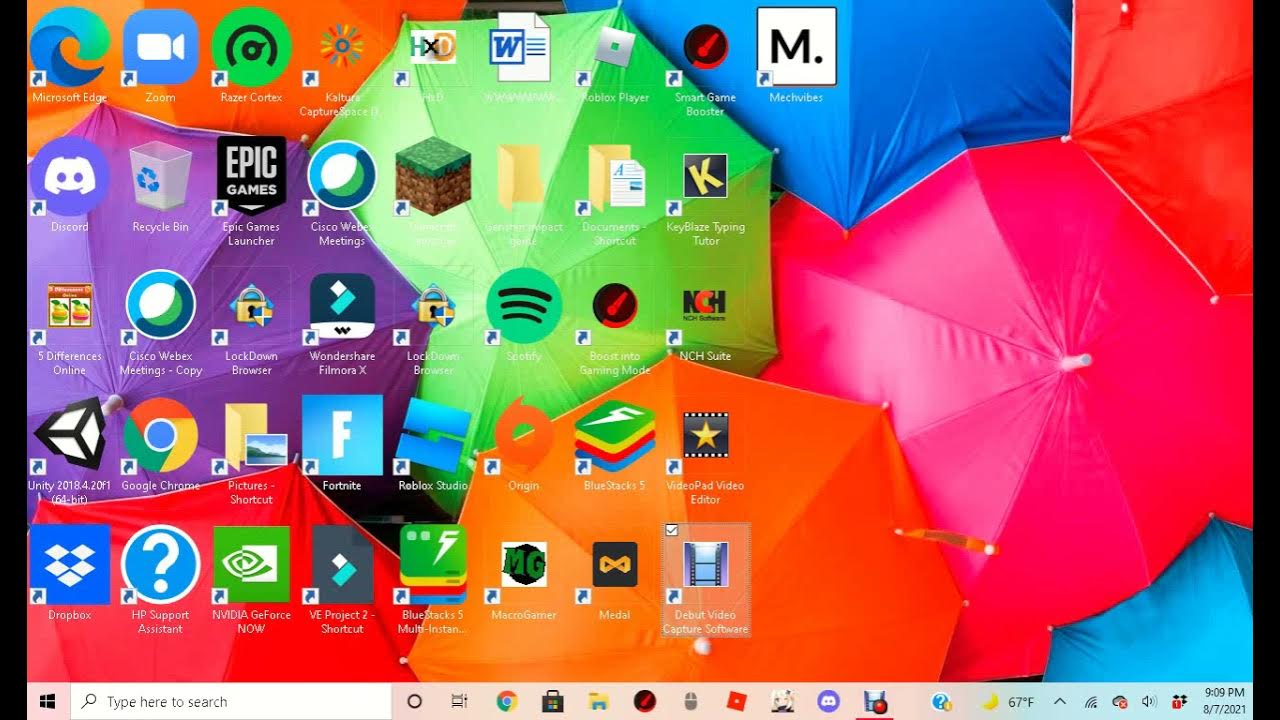Click the Dropbox desktop shortcut

(69, 565)
